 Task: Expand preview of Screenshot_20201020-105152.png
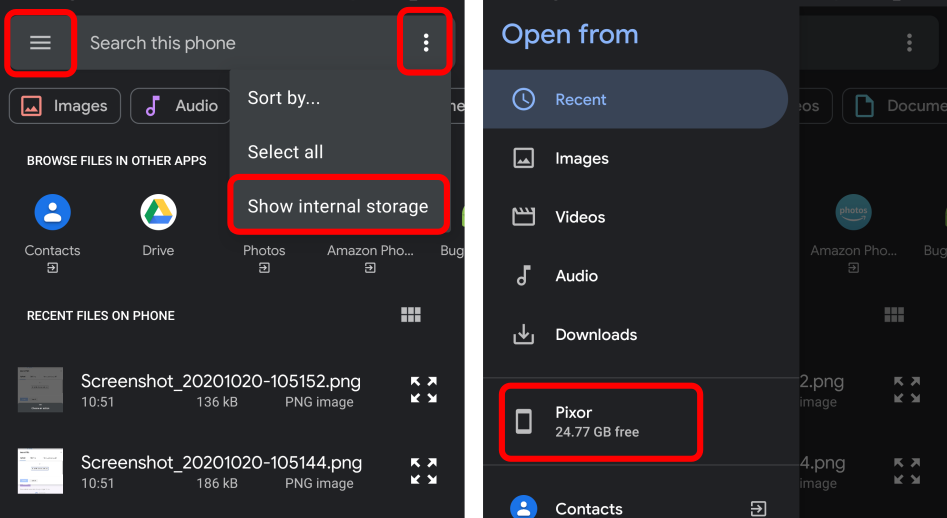tap(424, 390)
